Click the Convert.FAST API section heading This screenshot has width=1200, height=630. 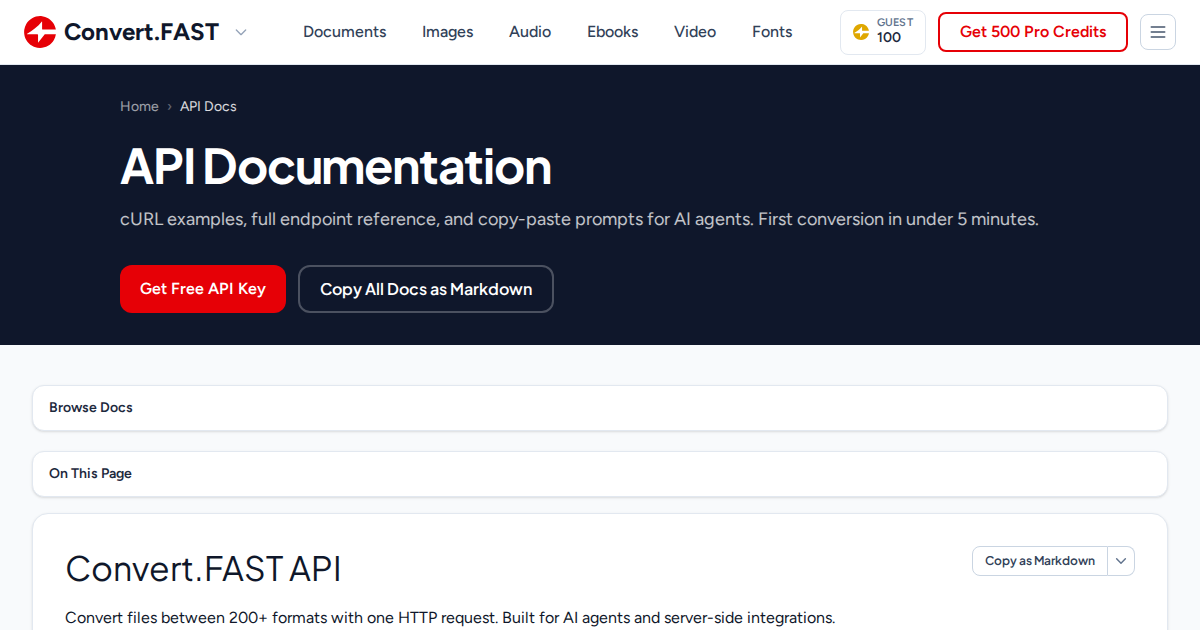pyautogui.click(x=203, y=569)
